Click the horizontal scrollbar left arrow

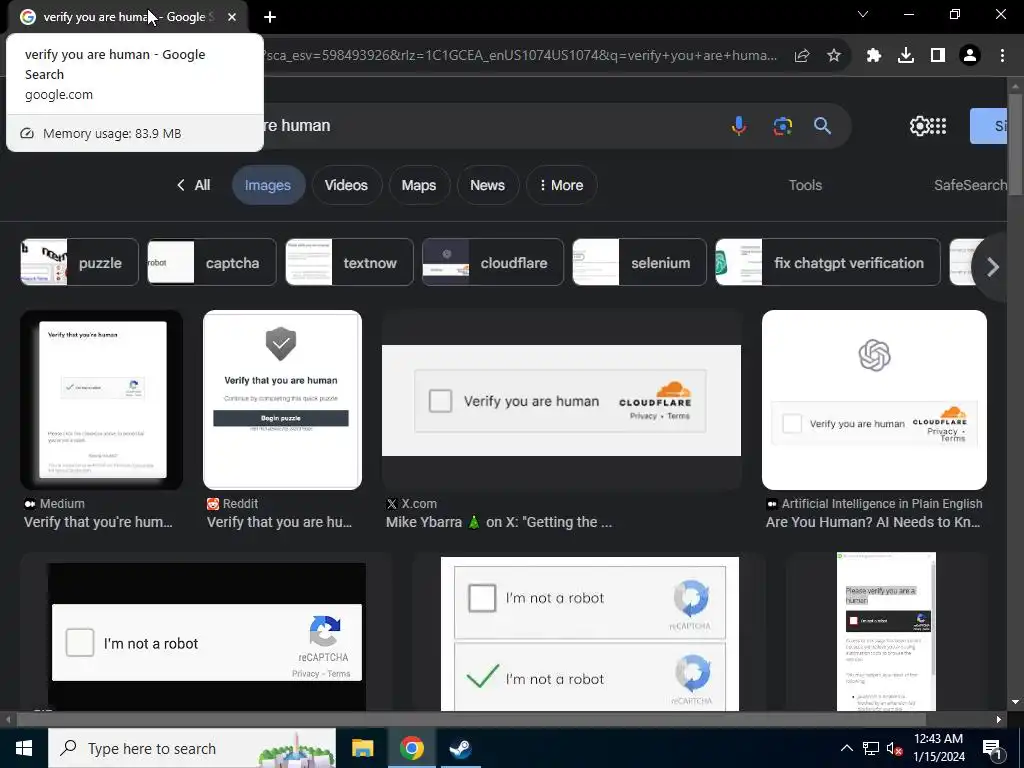pyautogui.click(x=7, y=720)
